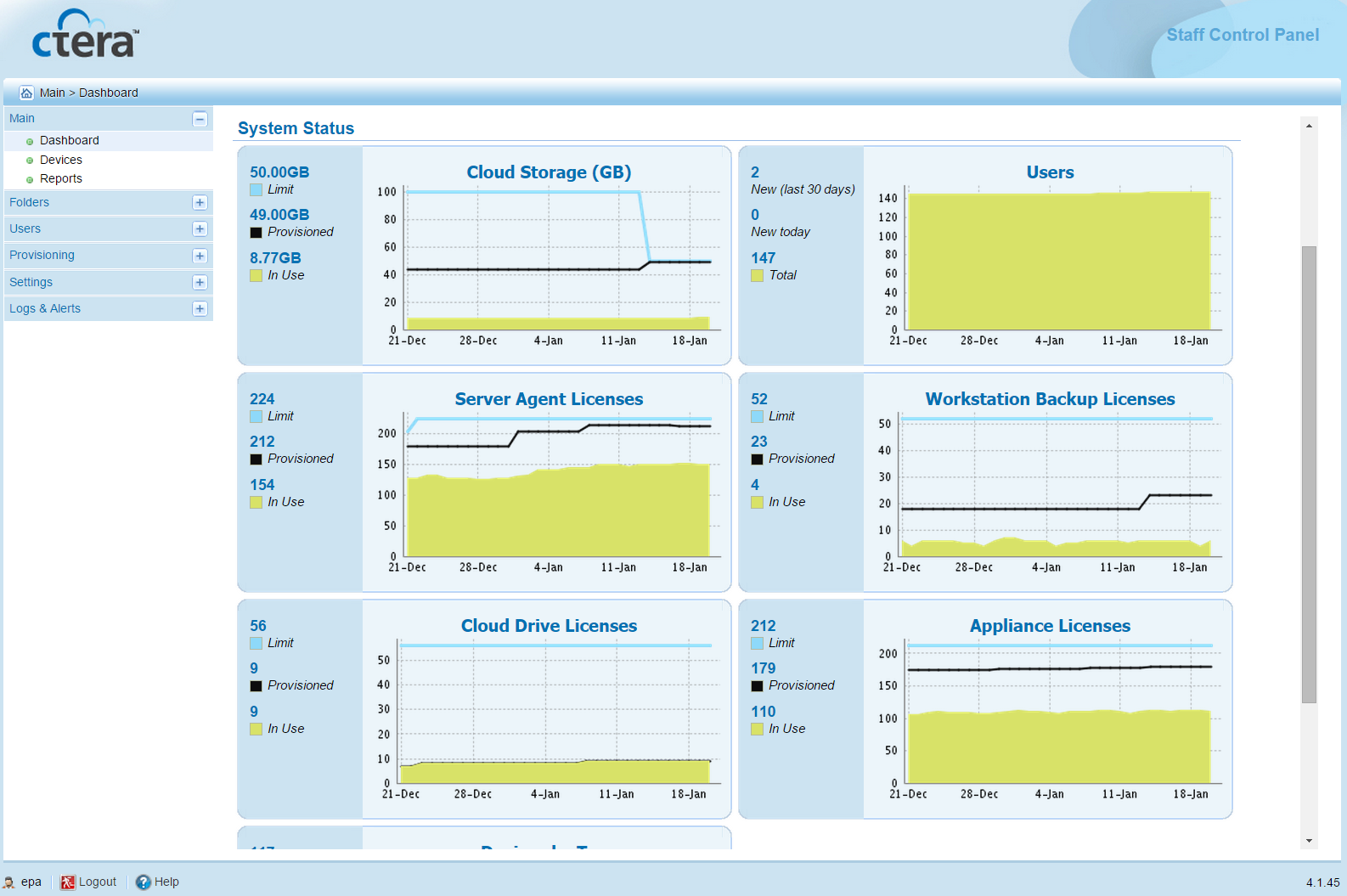Click the Server Agent Limit blue swatch
This screenshot has width=1347, height=896.
256,417
